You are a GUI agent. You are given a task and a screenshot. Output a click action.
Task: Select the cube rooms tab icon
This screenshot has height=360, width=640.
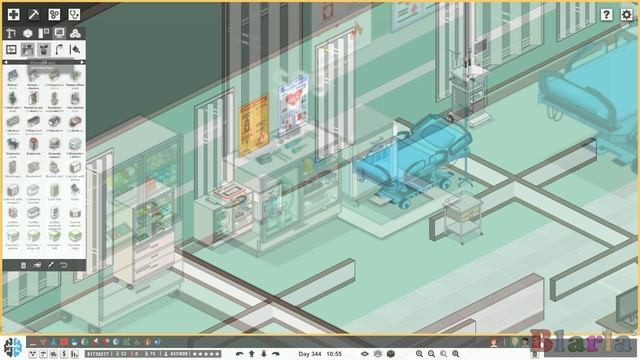[x=27, y=33]
